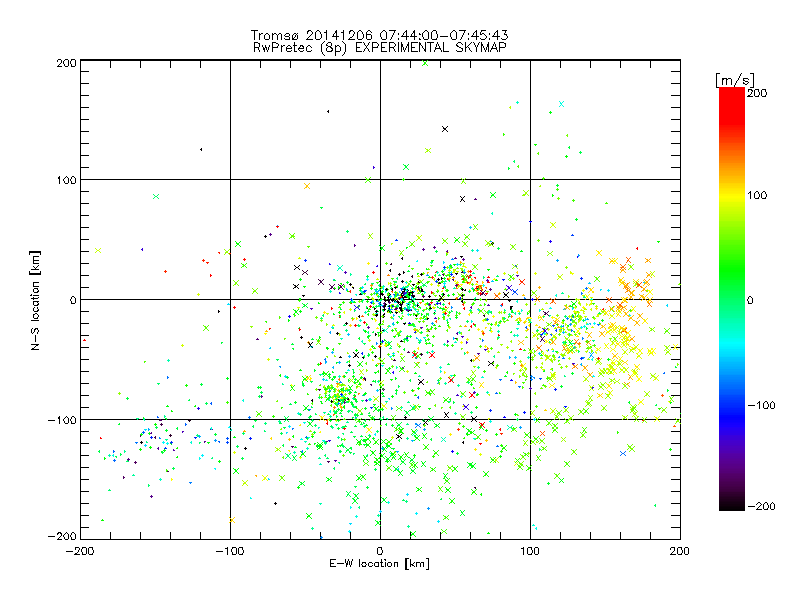800x600 pixels.
Task: Click the y-axis tick label '-200'
Action: tap(62, 536)
